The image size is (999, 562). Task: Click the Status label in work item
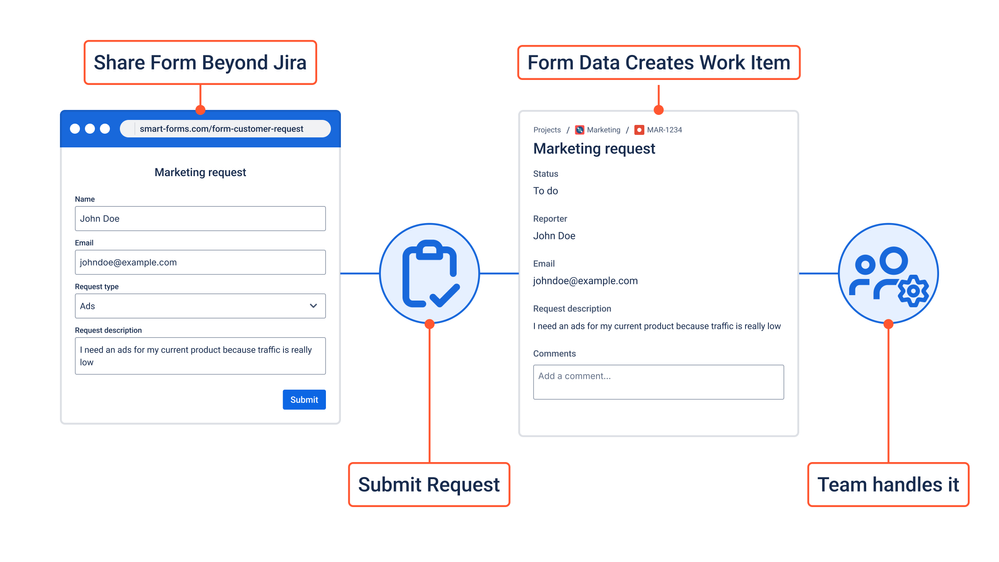click(545, 174)
